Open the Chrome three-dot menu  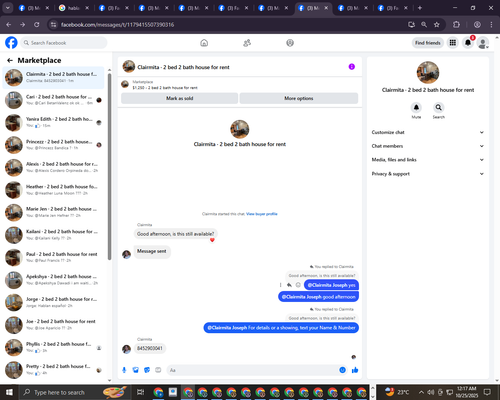click(x=491, y=24)
